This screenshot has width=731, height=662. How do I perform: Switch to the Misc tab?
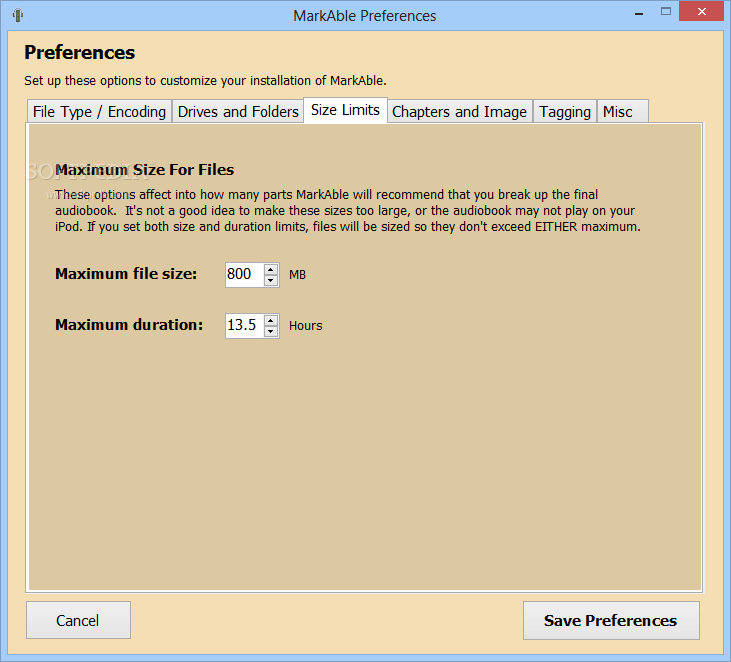(622, 111)
